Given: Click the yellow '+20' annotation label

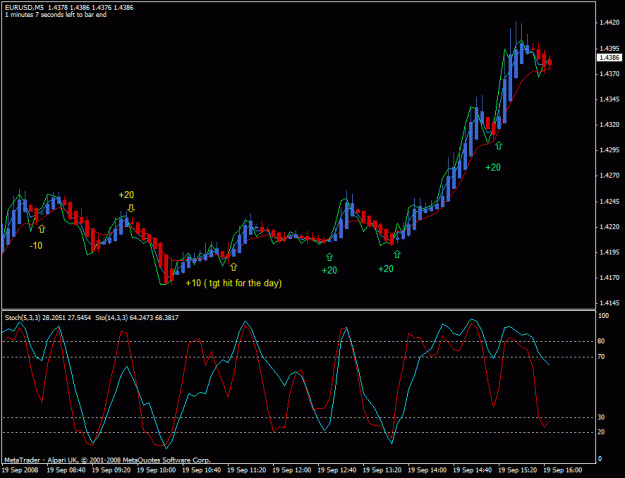Looking at the screenshot, I should pyautogui.click(x=126, y=195).
